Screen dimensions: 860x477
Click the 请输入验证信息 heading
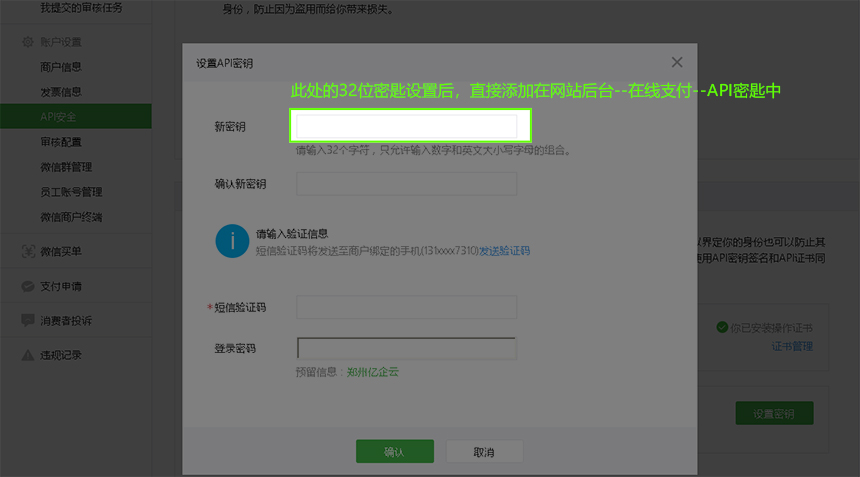pyautogui.click(x=292, y=234)
